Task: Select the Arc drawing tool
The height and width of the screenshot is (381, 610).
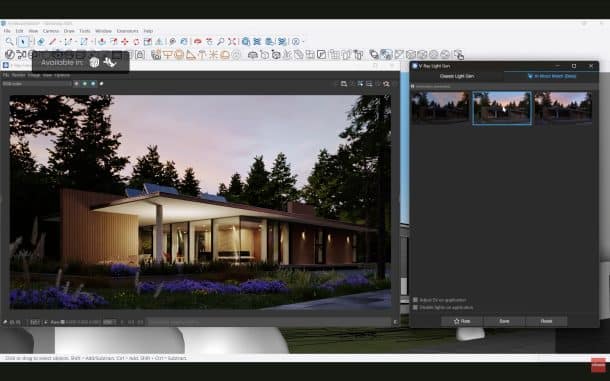Action: click(68, 41)
